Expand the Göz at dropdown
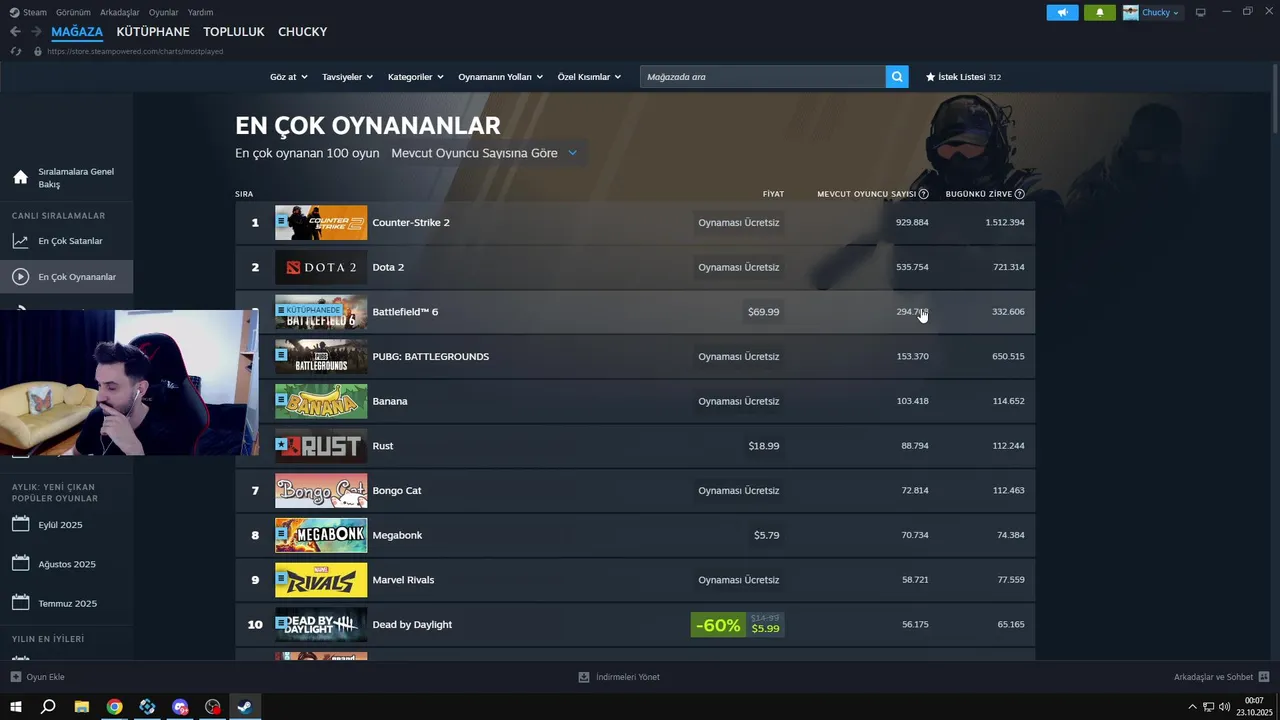The width and height of the screenshot is (1280, 720). [x=289, y=77]
